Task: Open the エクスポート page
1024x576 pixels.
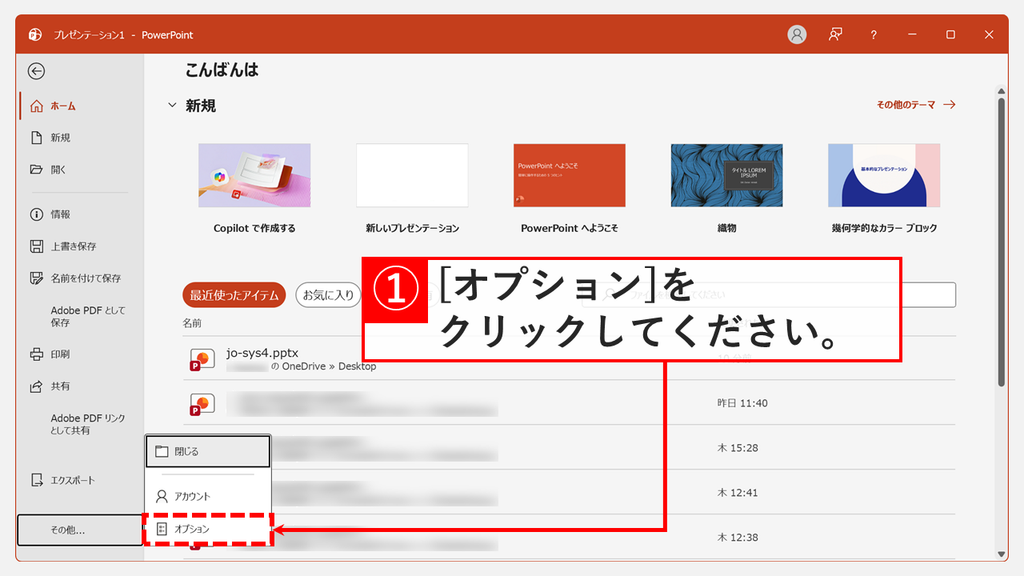Action: point(72,480)
